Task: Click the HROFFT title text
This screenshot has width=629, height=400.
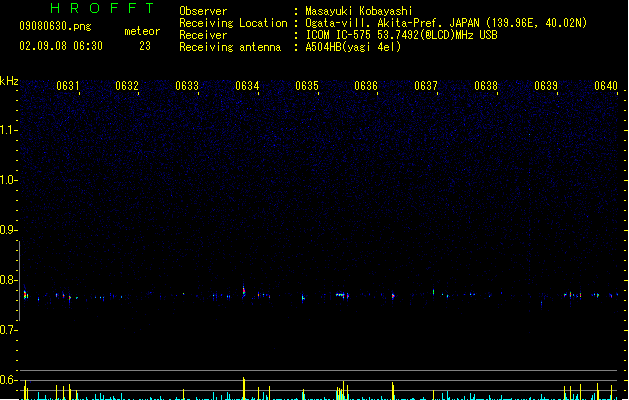Action: pyautogui.click(x=103, y=8)
